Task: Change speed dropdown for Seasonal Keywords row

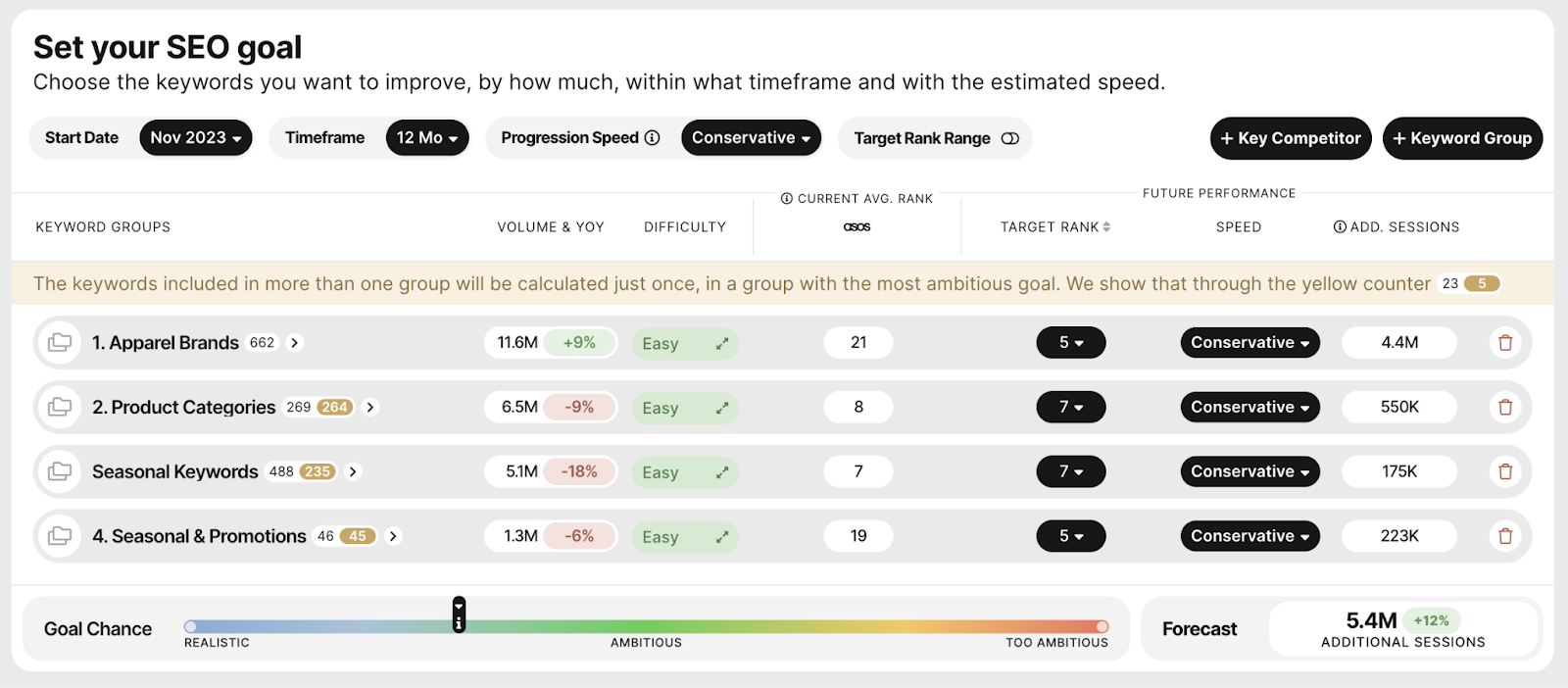Action: click(1249, 471)
